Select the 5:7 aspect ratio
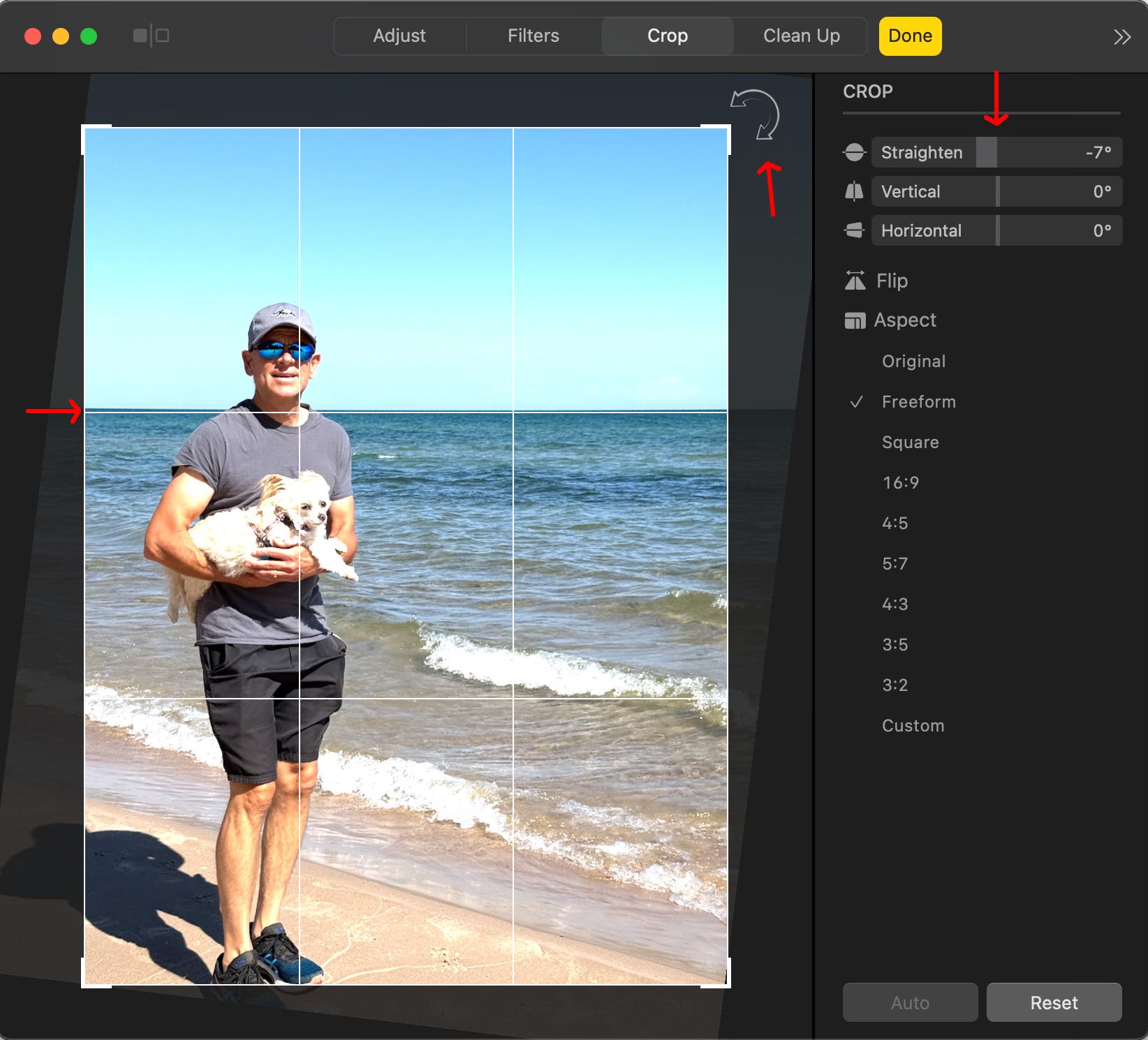The image size is (1148, 1040). pyautogui.click(x=895, y=563)
